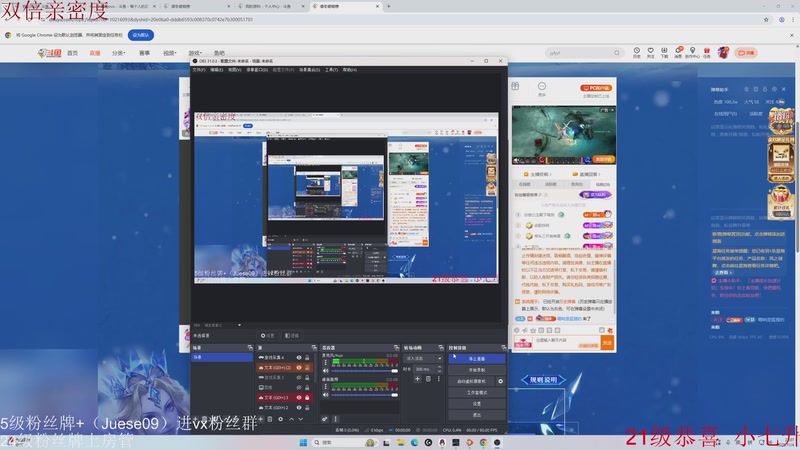Image resolution: width=800 pixels, height=450 pixels.
Task: Open mixer menu dots at mixer bottom
Action: click(335, 419)
